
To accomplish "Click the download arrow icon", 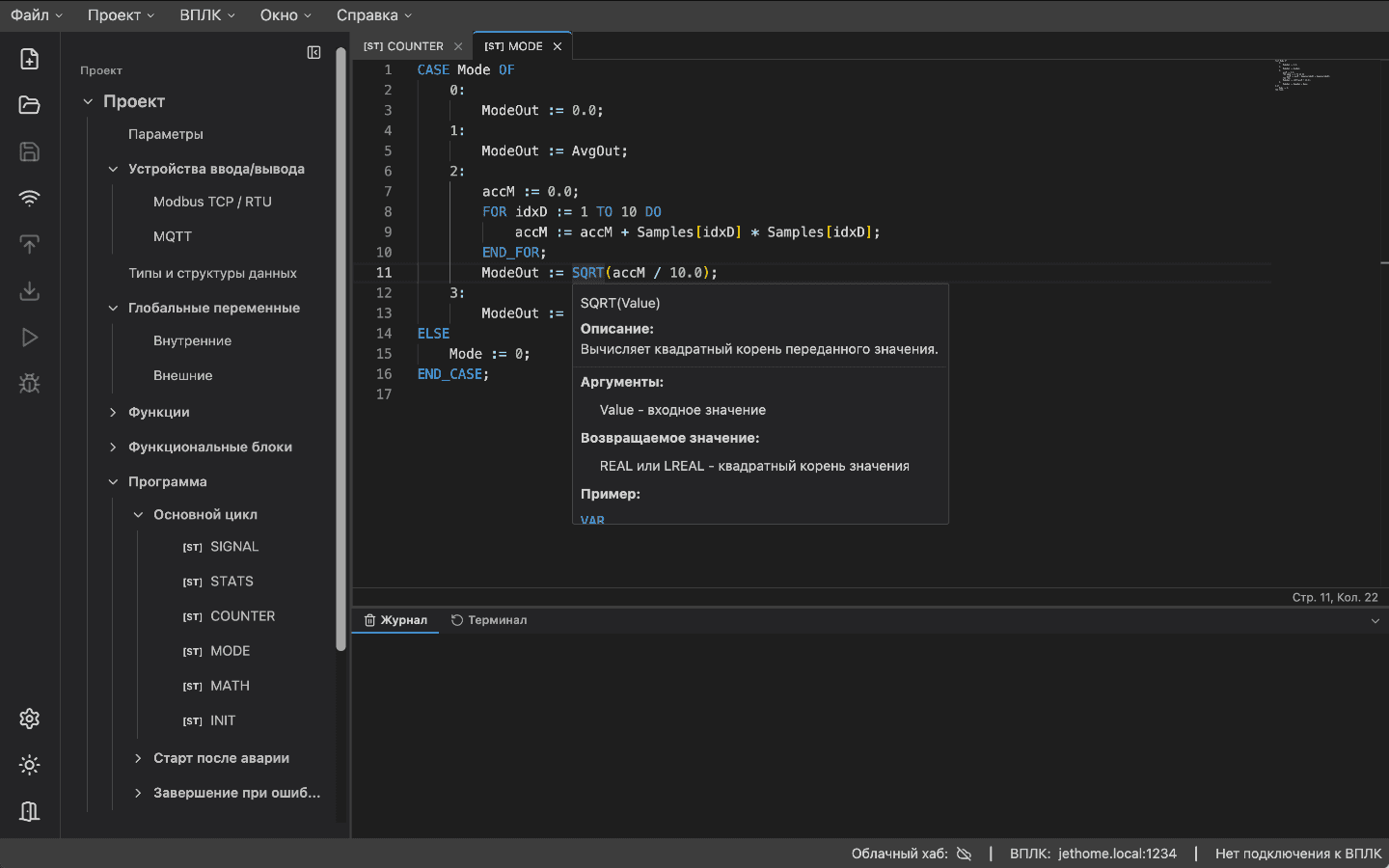I will [30, 290].
